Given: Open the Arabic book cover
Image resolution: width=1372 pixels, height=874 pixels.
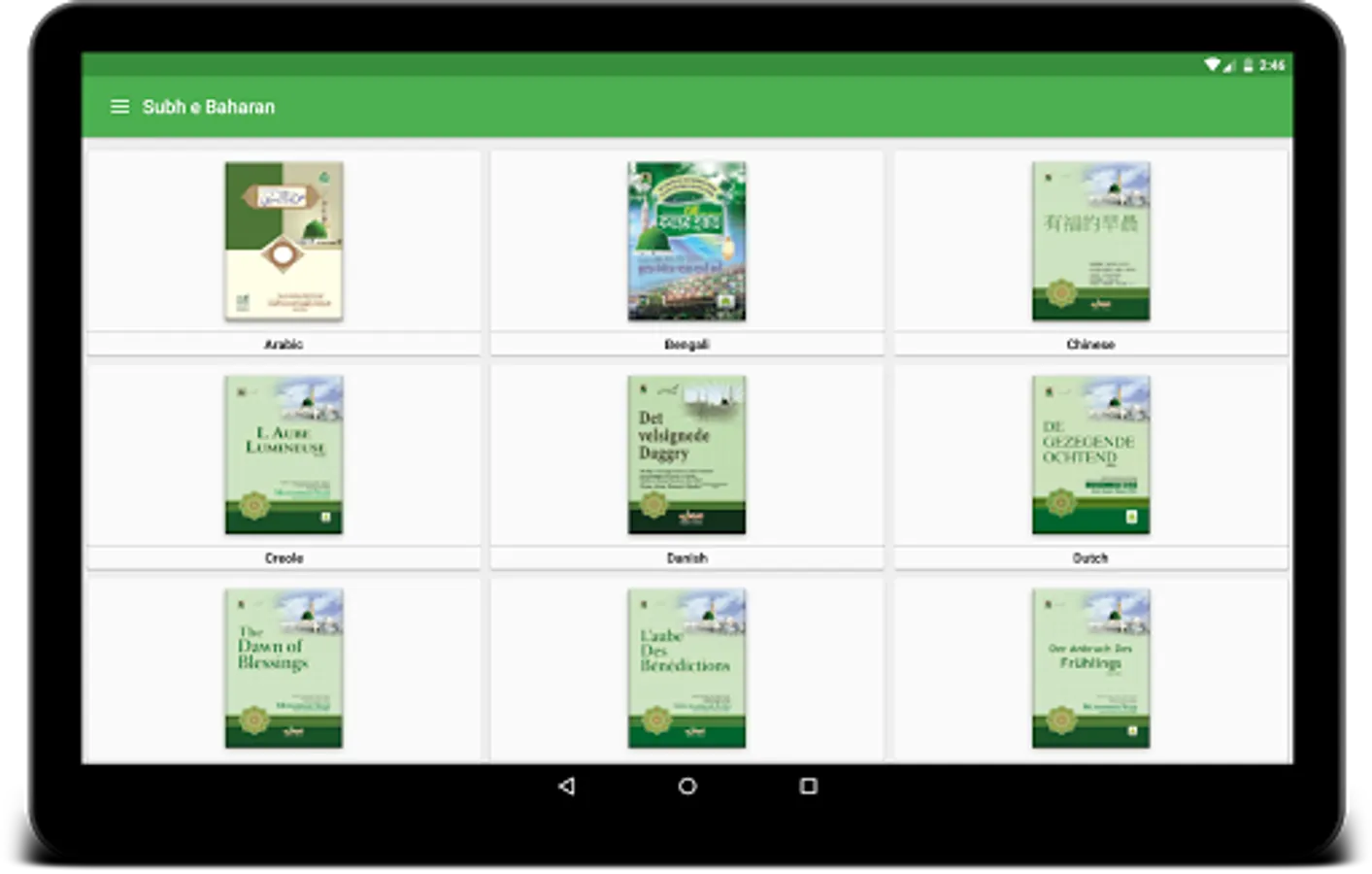Looking at the screenshot, I should click(284, 241).
